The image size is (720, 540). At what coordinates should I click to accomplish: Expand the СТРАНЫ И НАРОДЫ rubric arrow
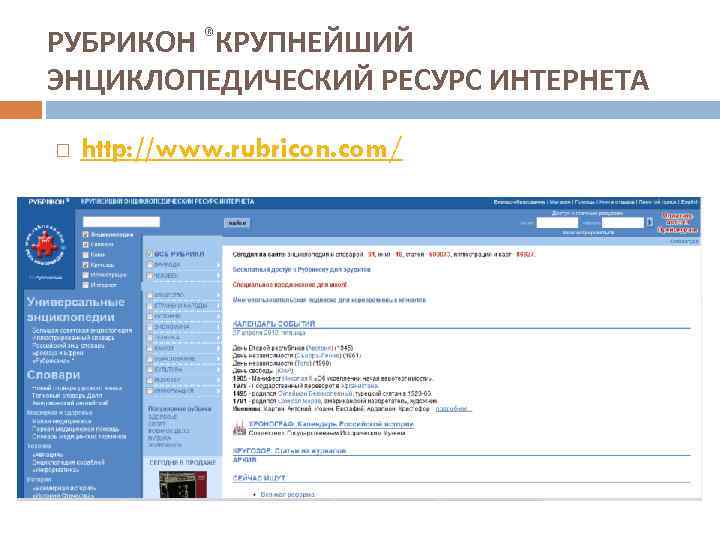point(219,305)
